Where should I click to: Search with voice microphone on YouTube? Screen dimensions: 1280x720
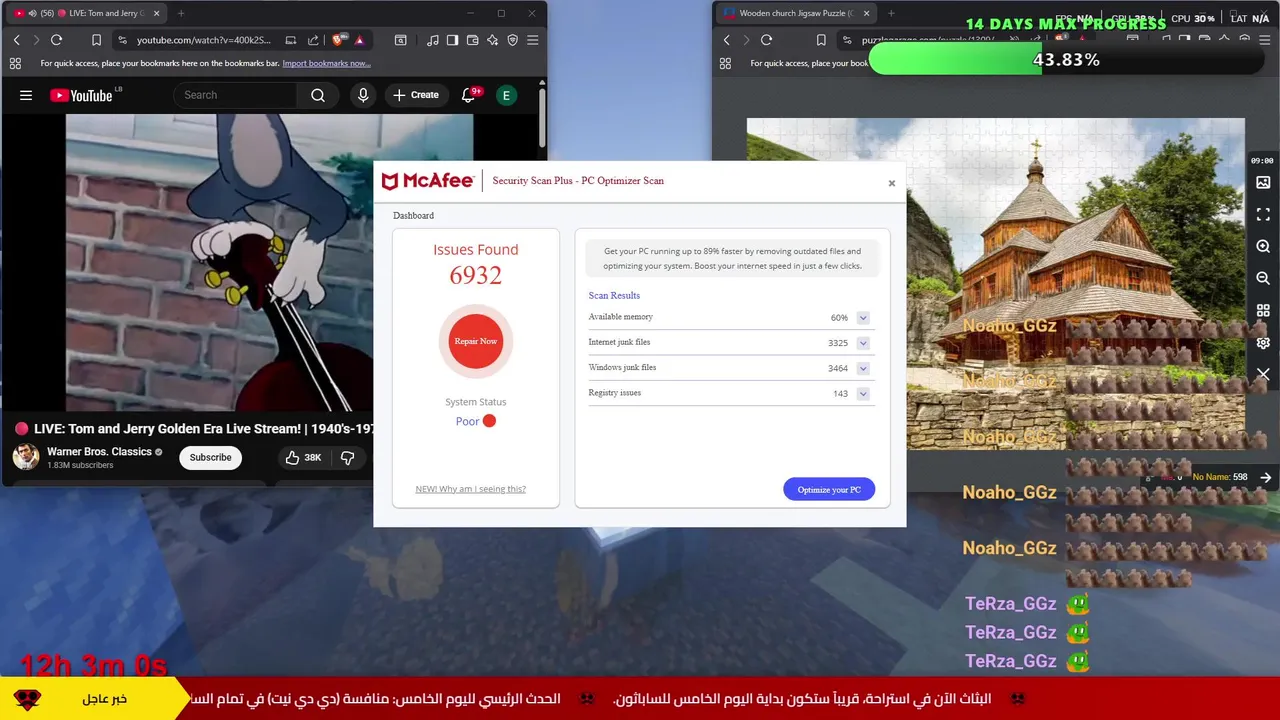pyautogui.click(x=363, y=95)
